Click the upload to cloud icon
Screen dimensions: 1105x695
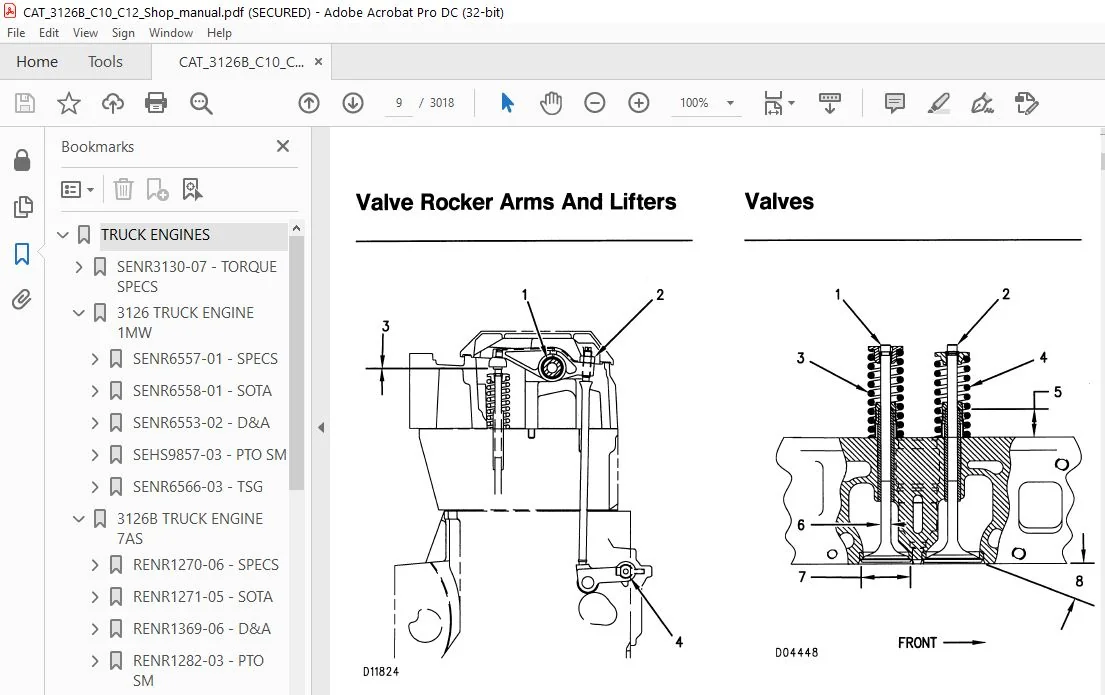113,104
